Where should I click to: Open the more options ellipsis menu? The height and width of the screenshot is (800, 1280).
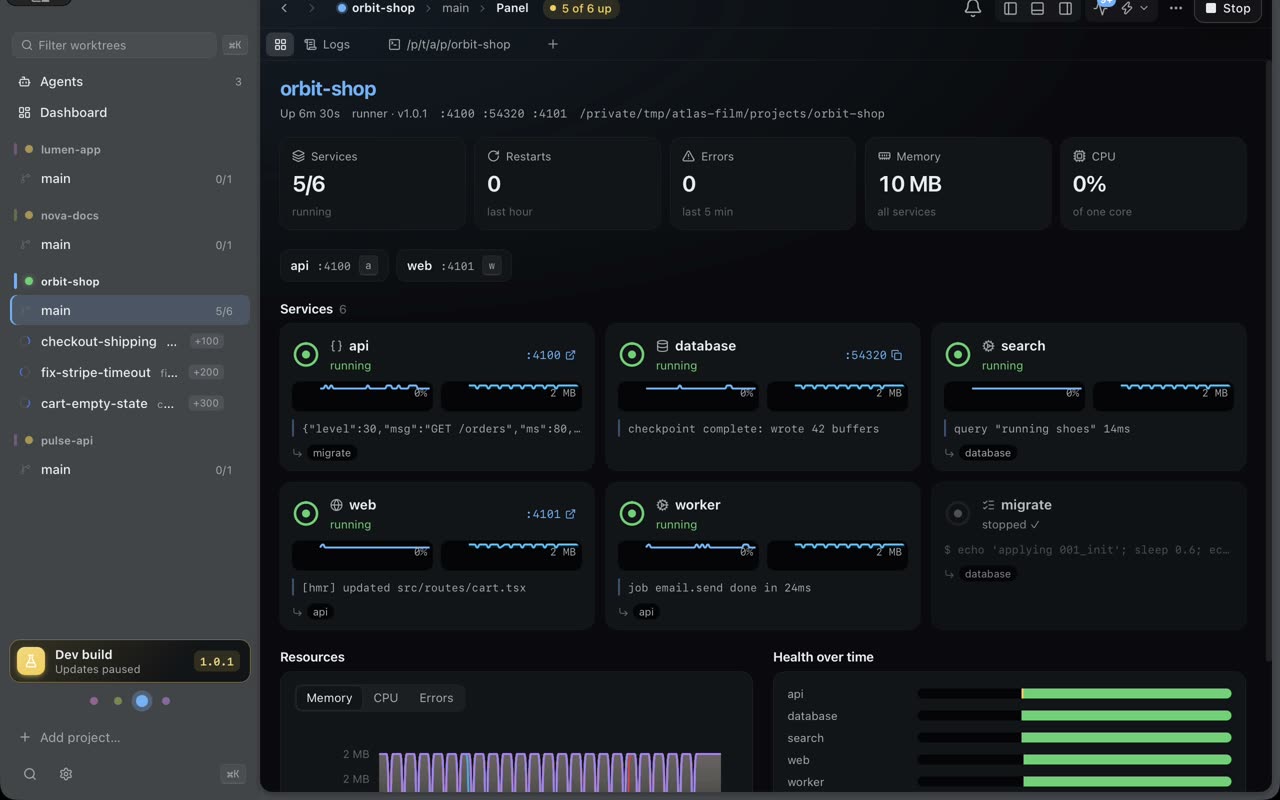click(1176, 8)
